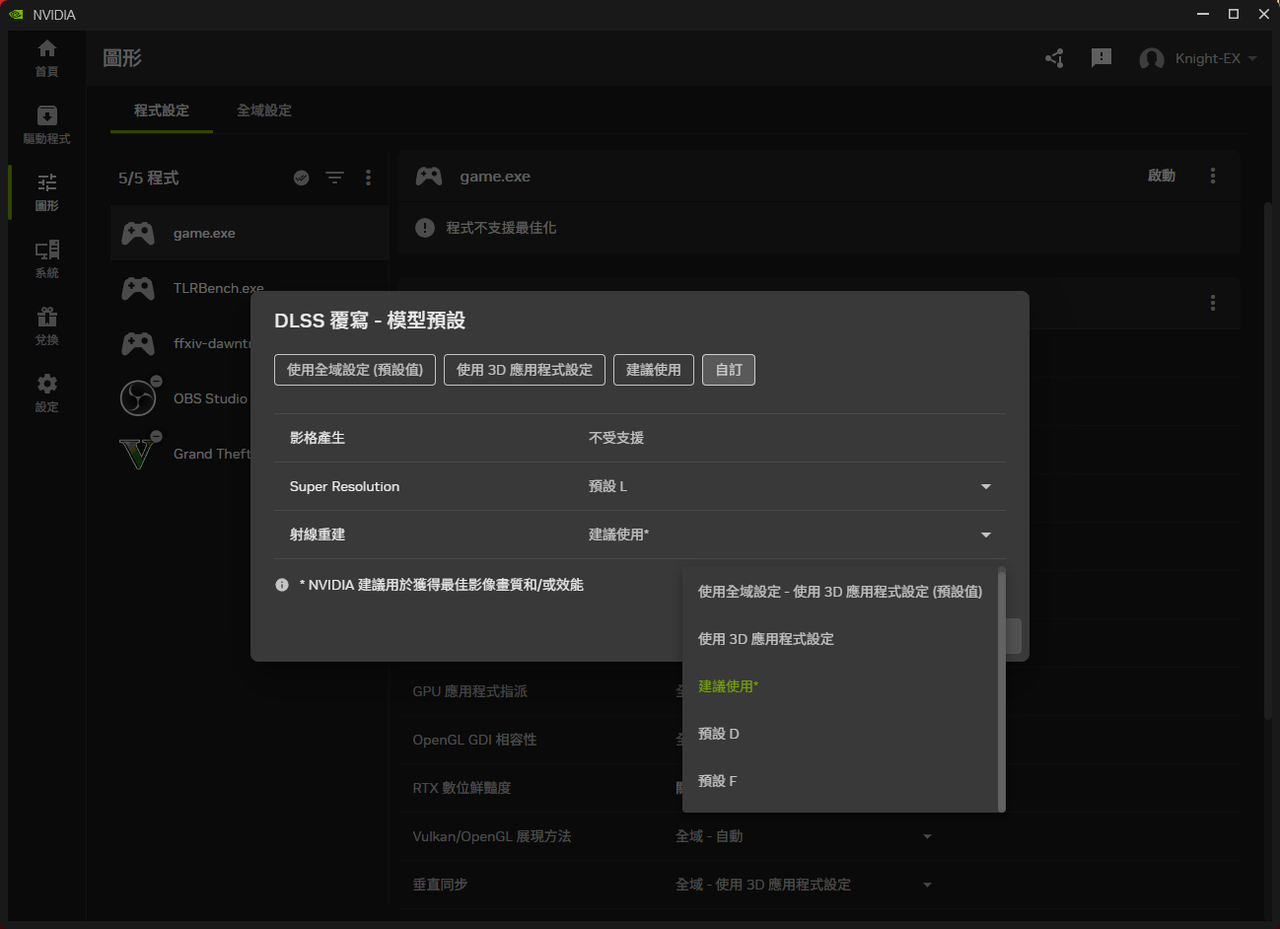1280x929 pixels.
Task: Click the 程式不支援最佳化 notice
Action: click(x=501, y=228)
